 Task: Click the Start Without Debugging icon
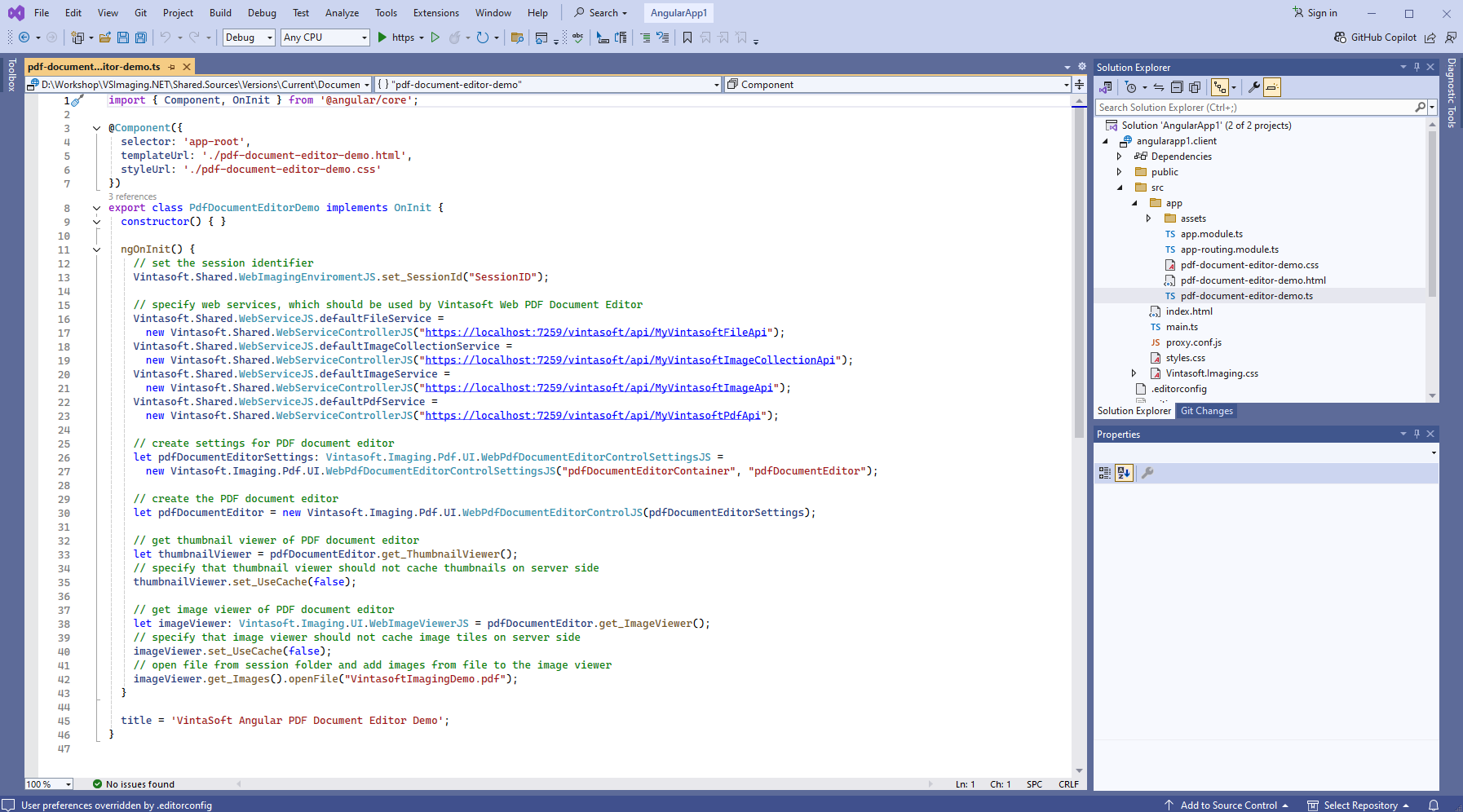(x=435, y=38)
